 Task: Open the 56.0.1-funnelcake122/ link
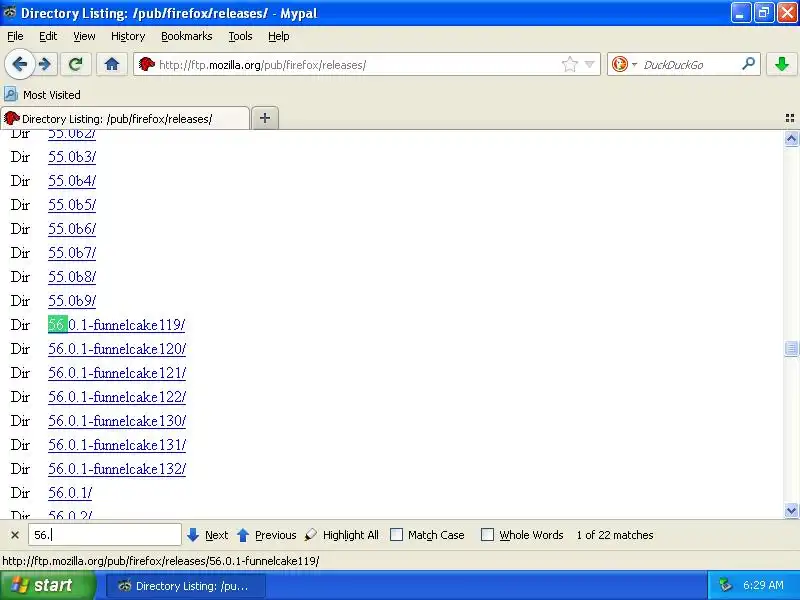pyautogui.click(x=117, y=397)
